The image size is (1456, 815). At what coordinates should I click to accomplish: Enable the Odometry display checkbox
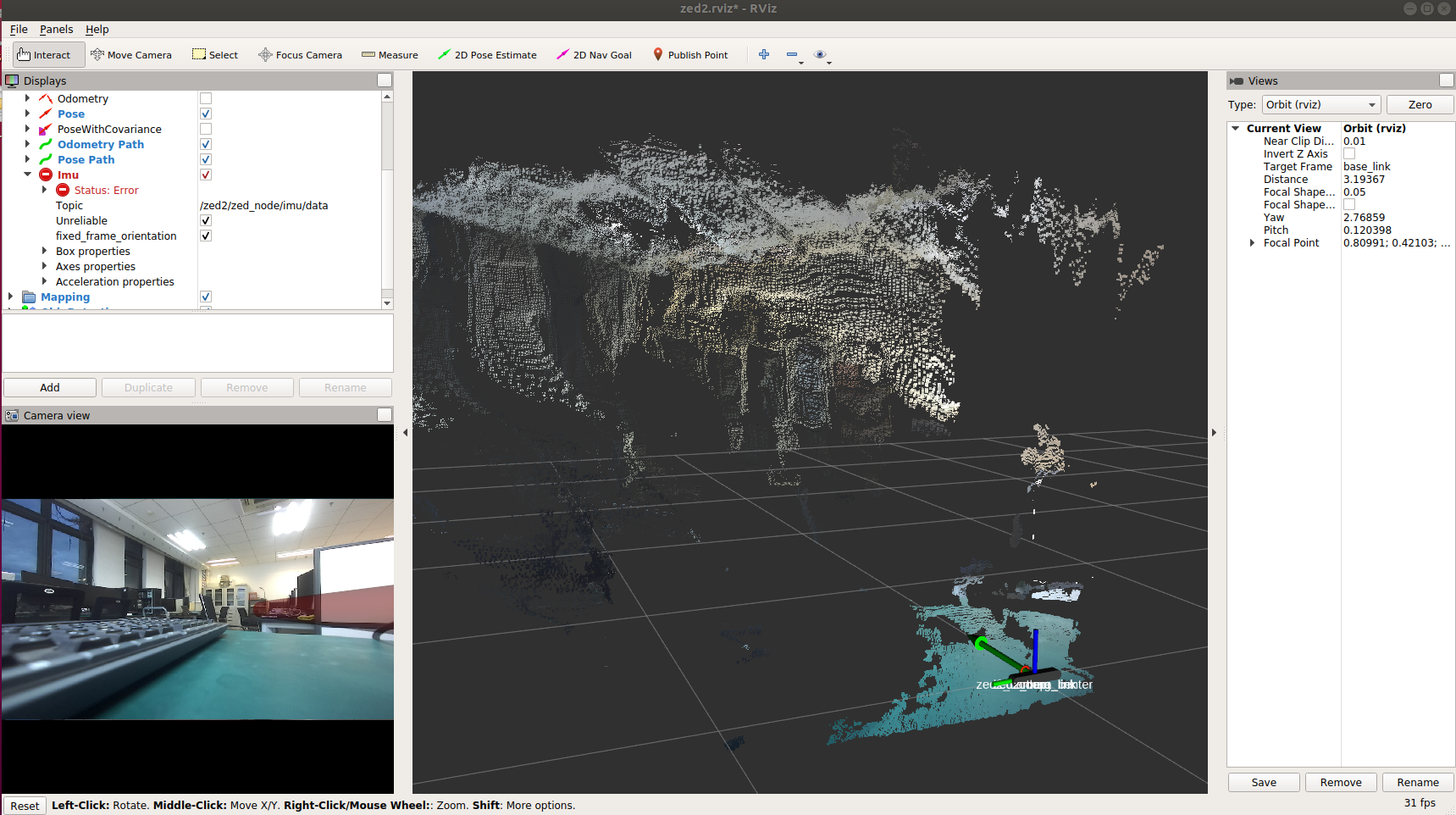pos(205,98)
